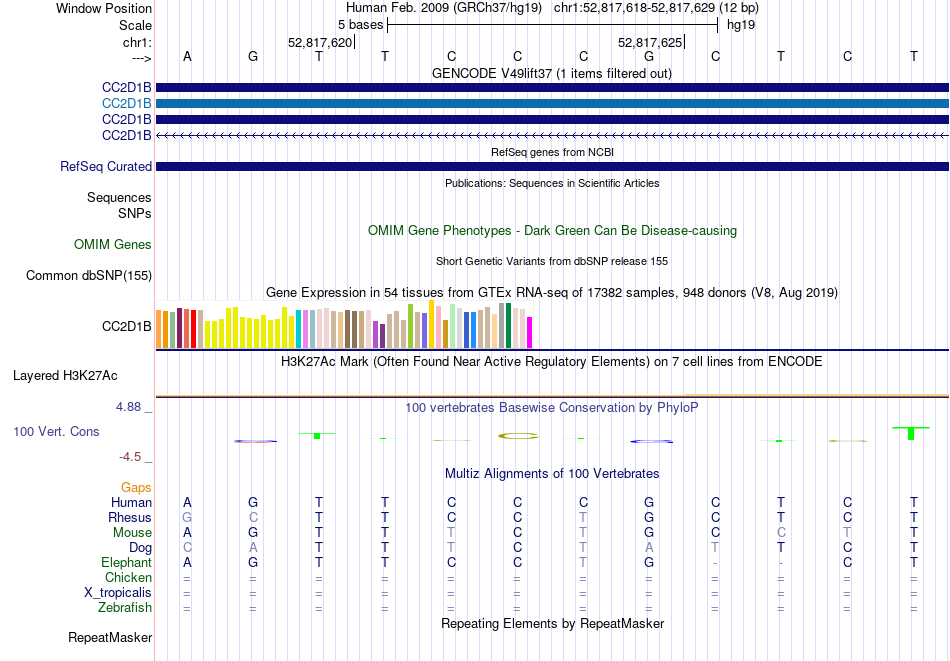The image size is (950, 661).
Task: Select the Human species label
Action: [131, 503]
